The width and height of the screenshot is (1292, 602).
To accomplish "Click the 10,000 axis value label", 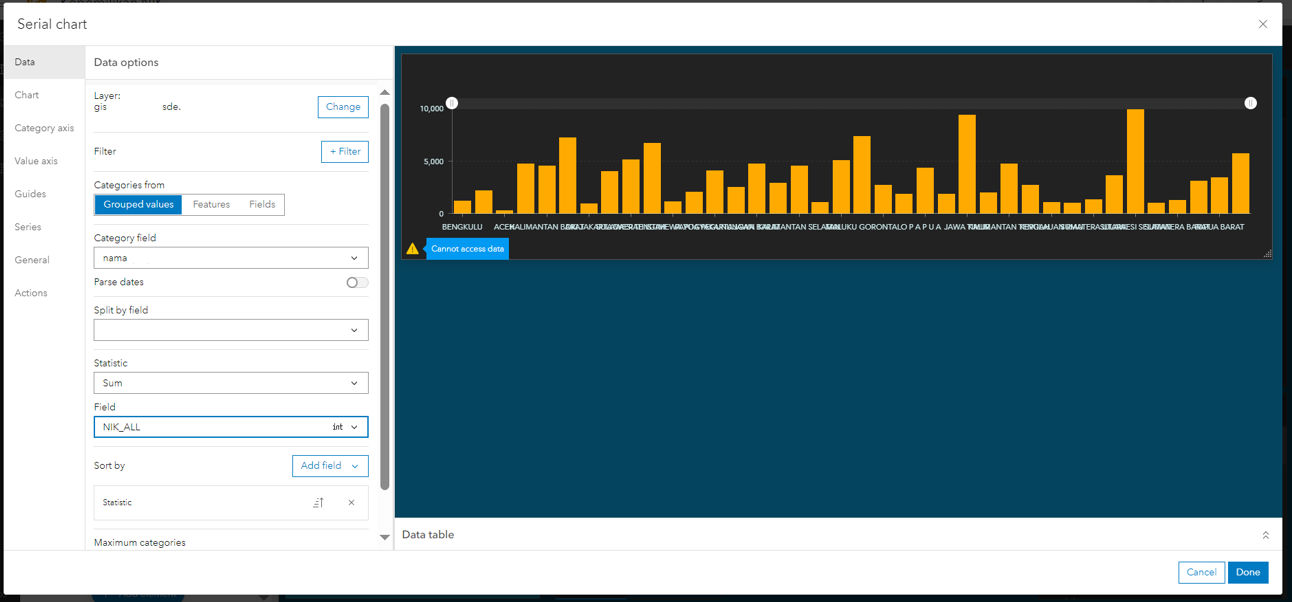I will click(431, 108).
